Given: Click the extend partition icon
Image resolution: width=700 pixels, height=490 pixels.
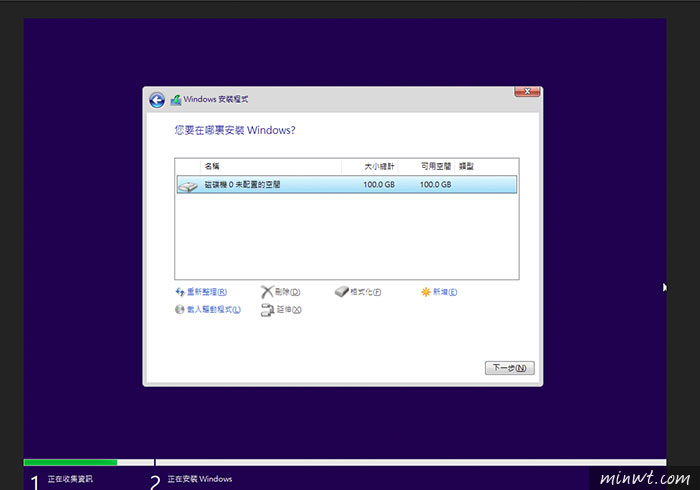Looking at the screenshot, I should click(267, 310).
